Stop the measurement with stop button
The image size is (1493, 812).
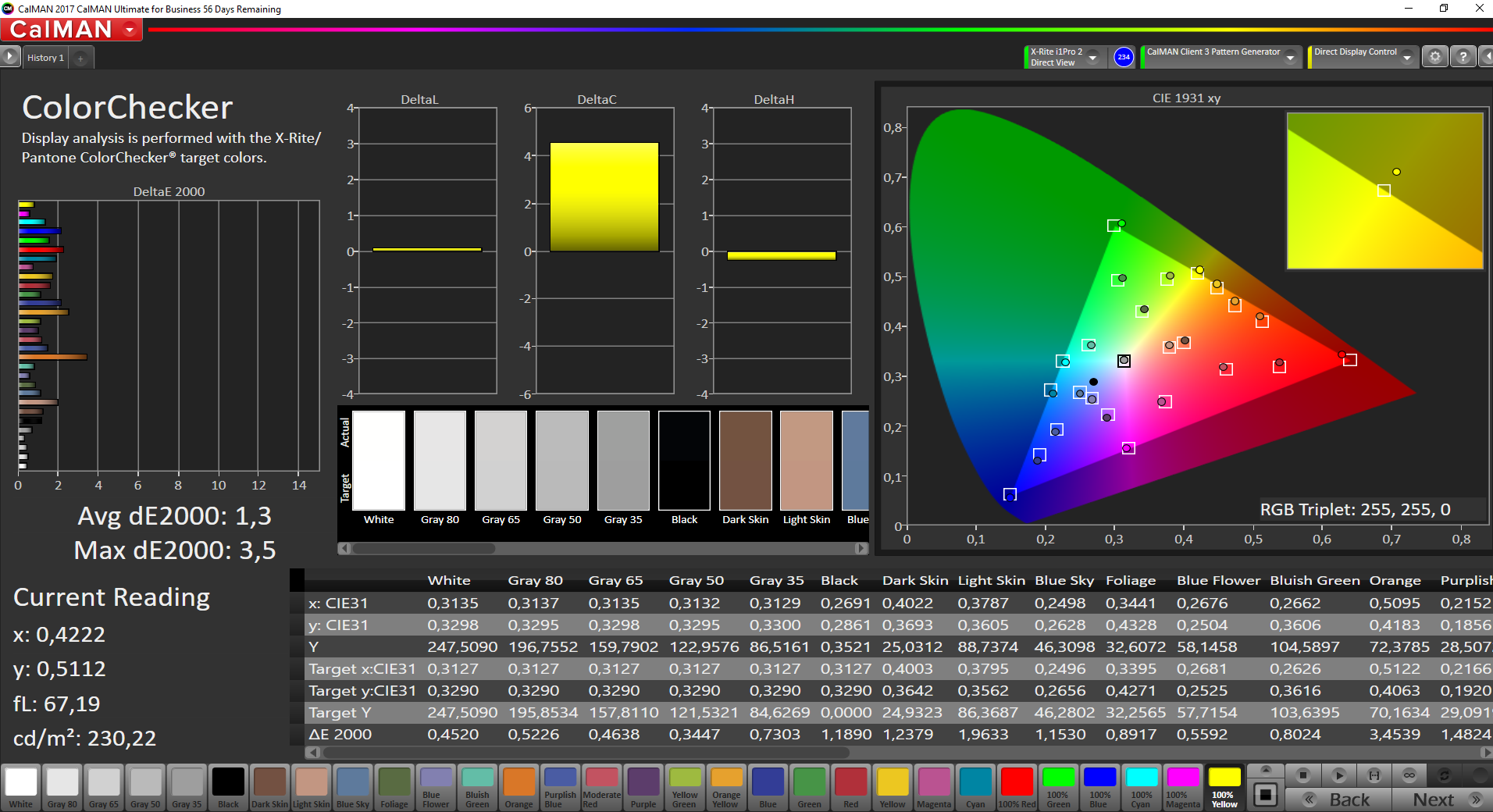coord(1302,775)
